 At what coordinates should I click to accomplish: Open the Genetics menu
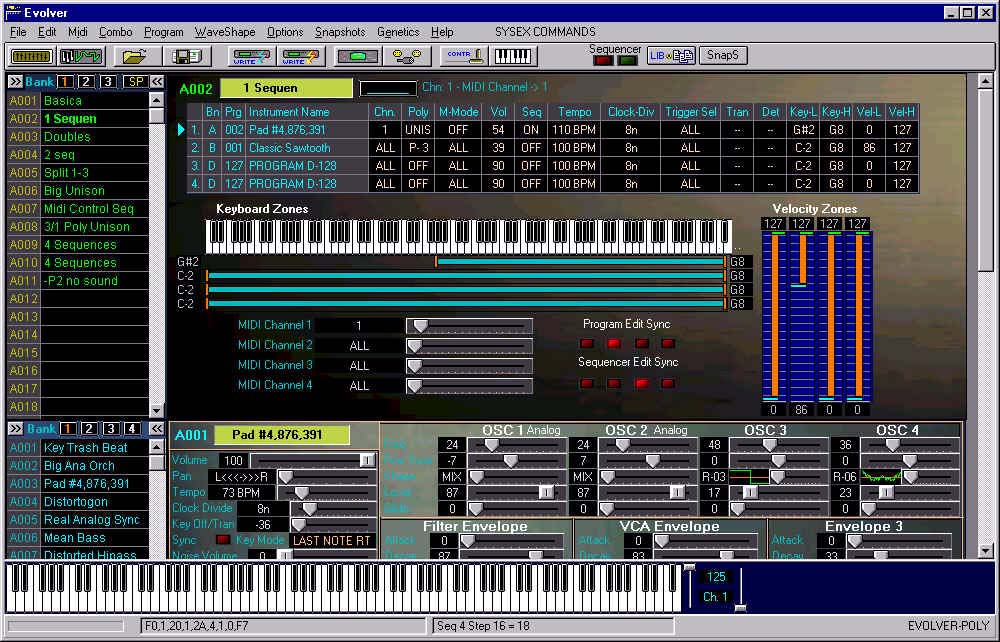(398, 32)
